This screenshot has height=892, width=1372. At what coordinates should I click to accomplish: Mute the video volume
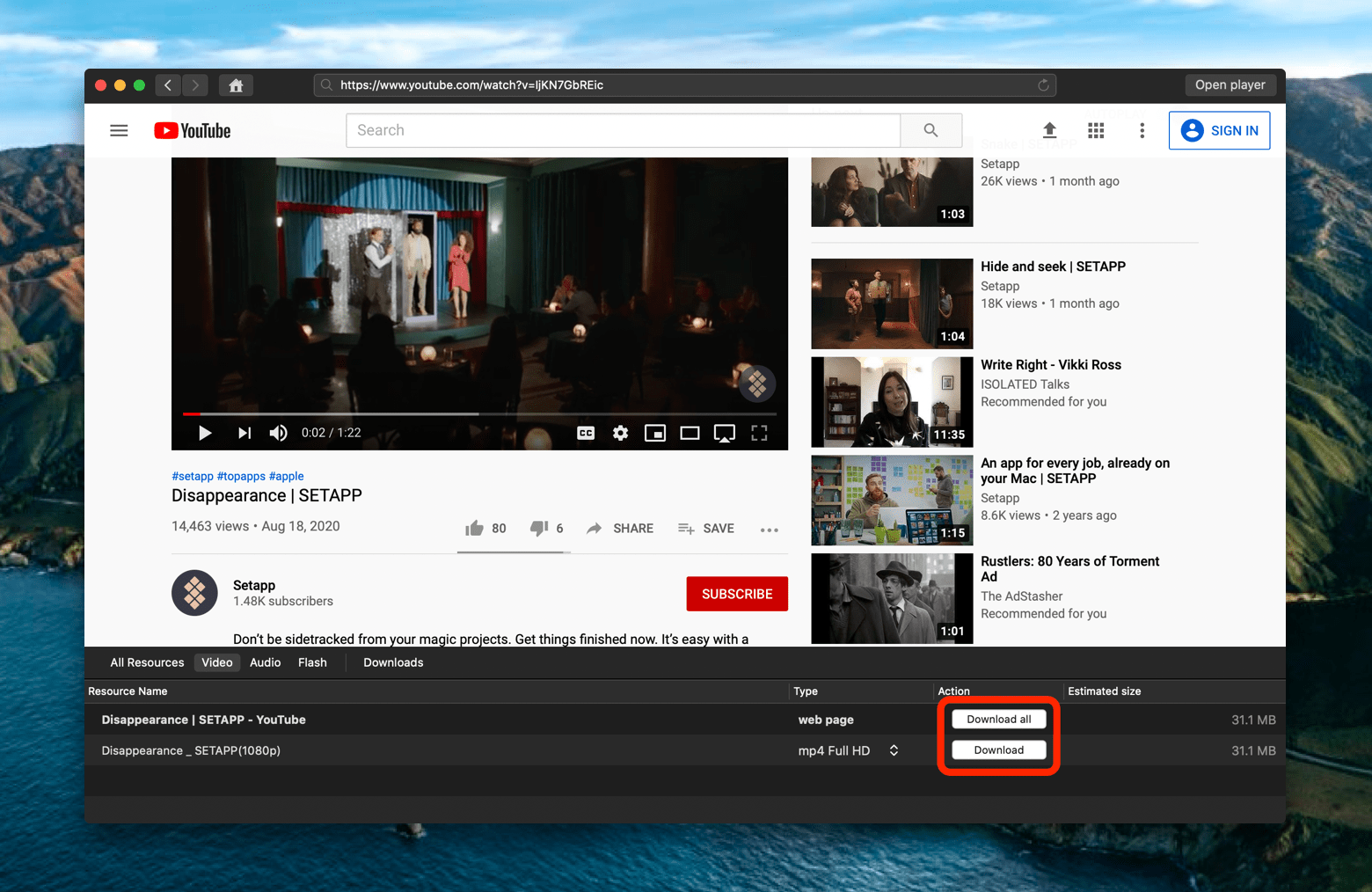(x=278, y=433)
